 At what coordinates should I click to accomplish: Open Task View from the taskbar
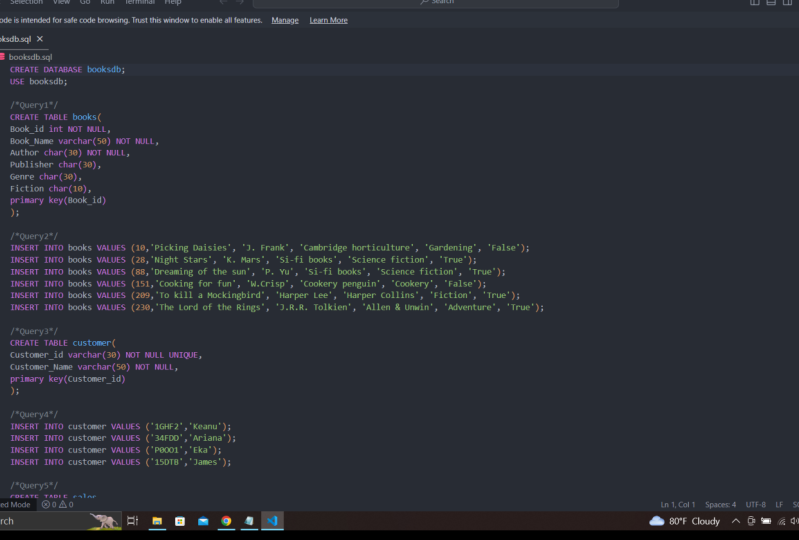click(x=132, y=521)
